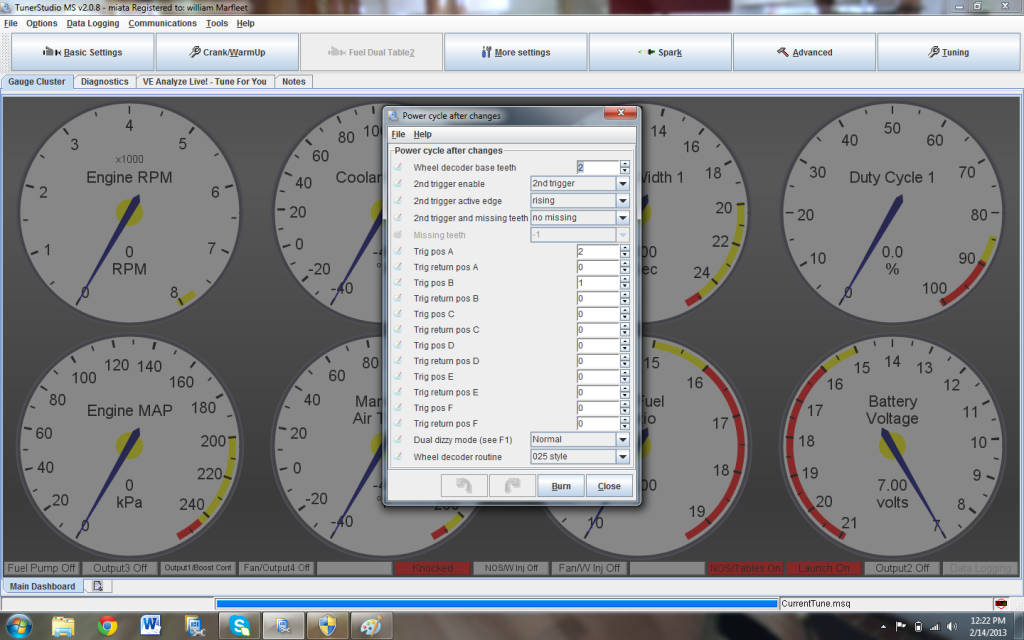The width and height of the screenshot is (1024, 640).
Task: Switch to the Notes tab
Action: tap(294, 82)
